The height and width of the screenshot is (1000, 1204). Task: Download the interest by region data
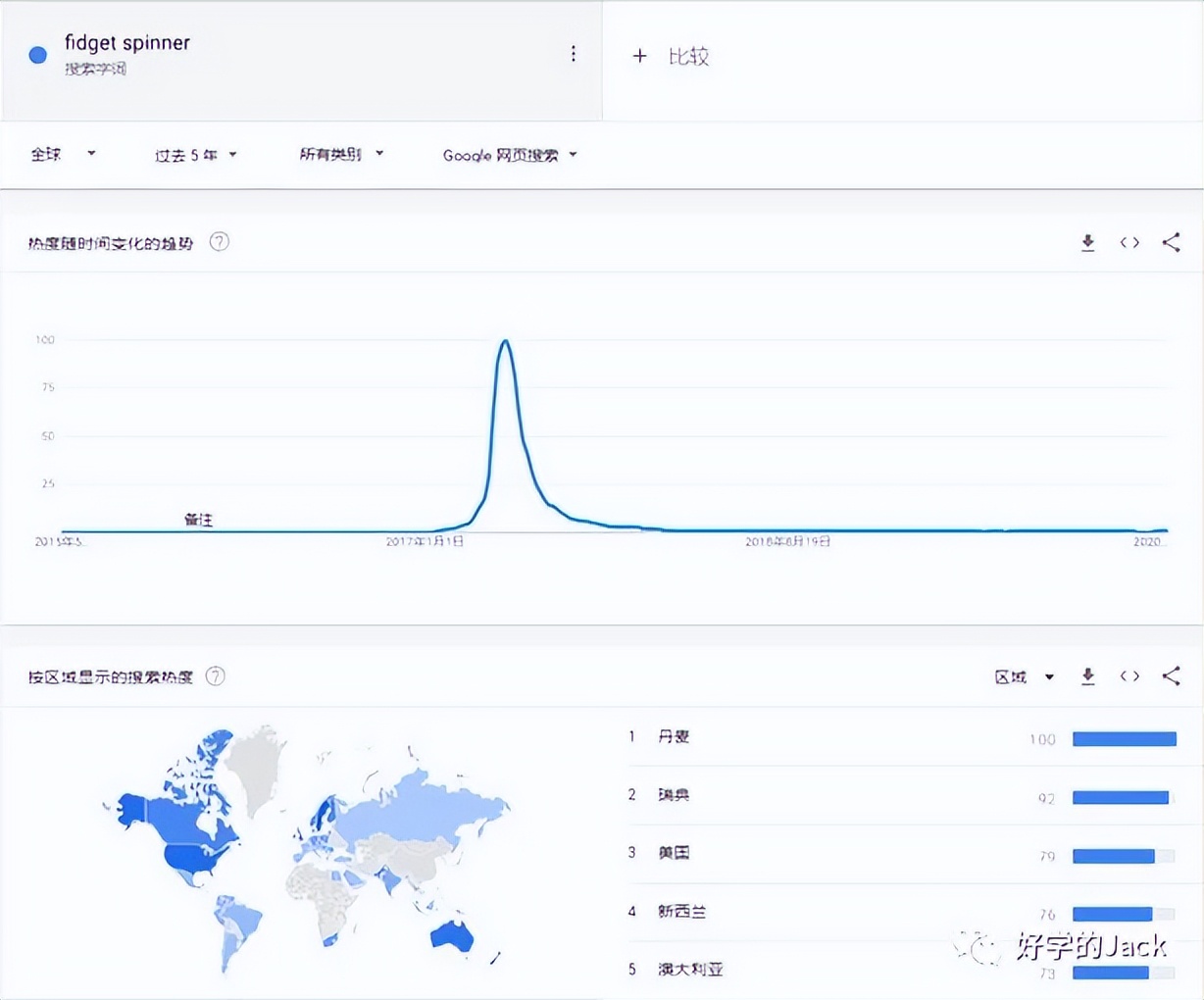(1087, 676)
